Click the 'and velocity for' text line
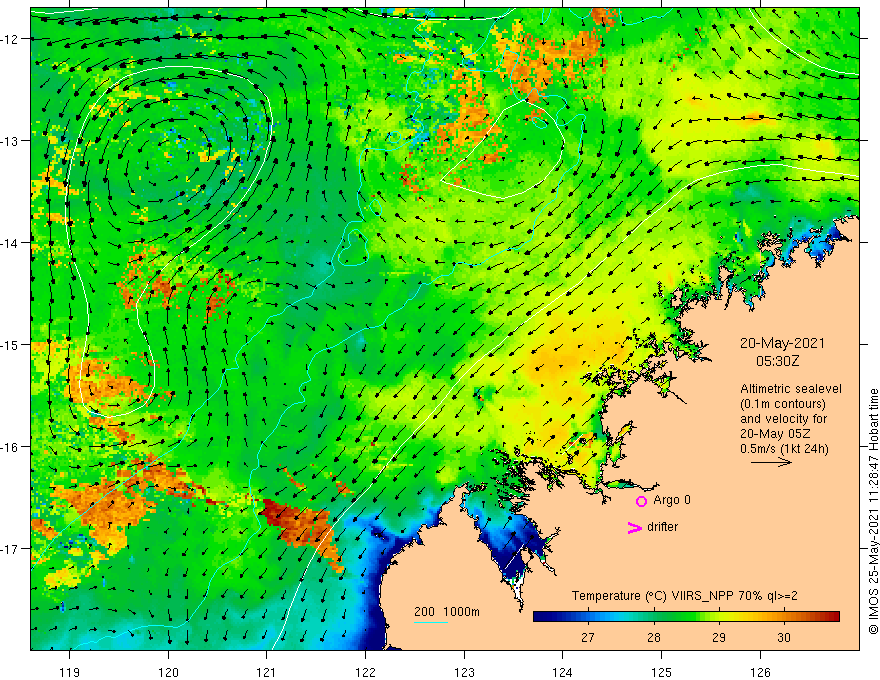Screen dimensions: 880x680 (783, 419)
